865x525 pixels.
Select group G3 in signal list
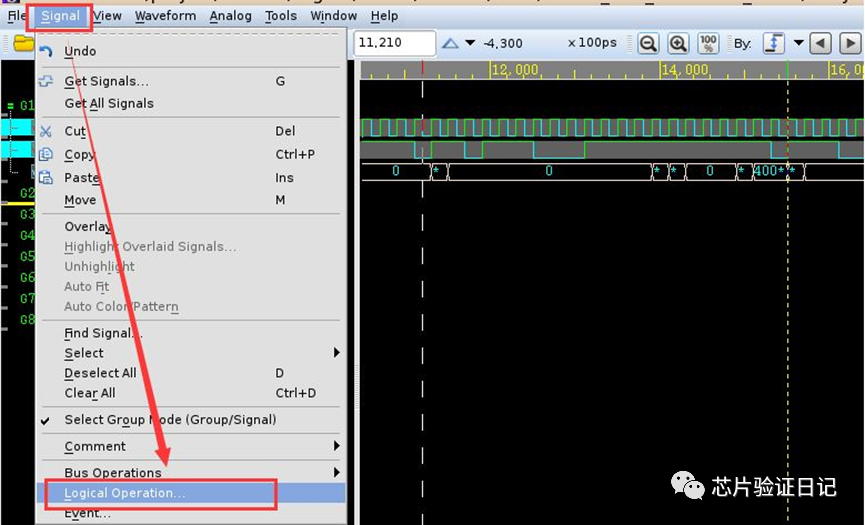pyautogui.click(x=26, y=214)
